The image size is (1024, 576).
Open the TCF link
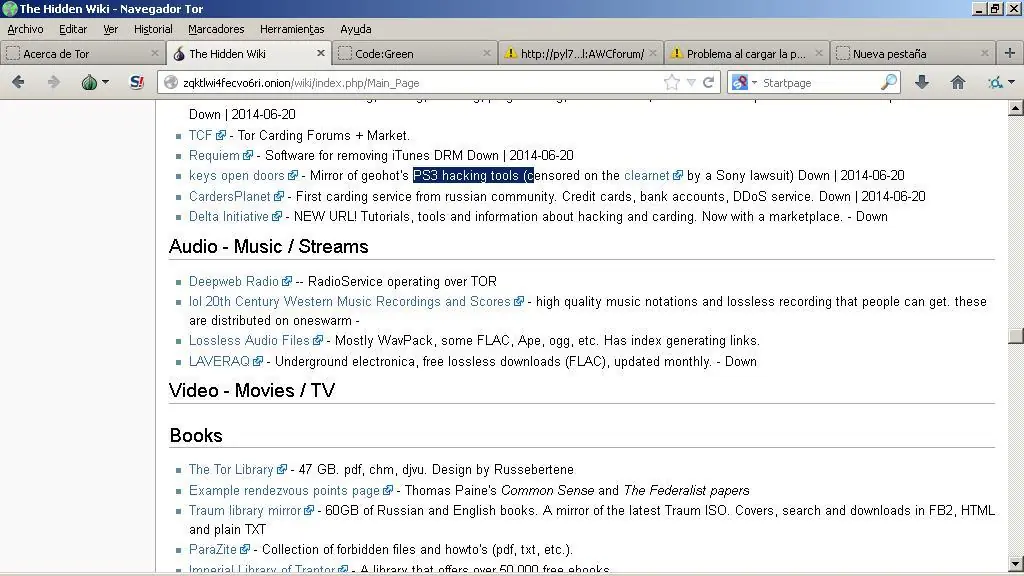coord(200,135)
